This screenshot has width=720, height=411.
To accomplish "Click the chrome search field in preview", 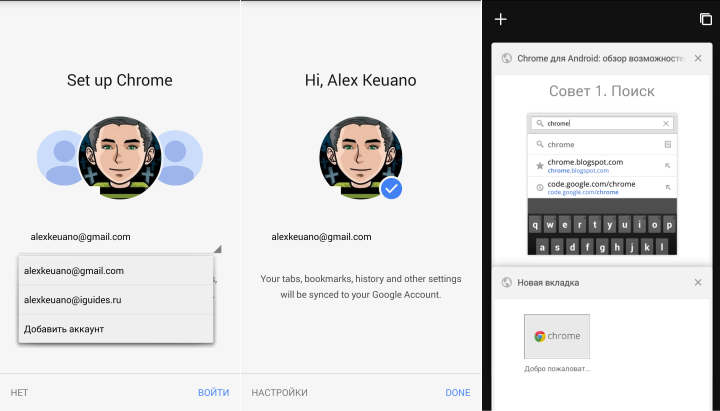I will [x=602, y=123].
